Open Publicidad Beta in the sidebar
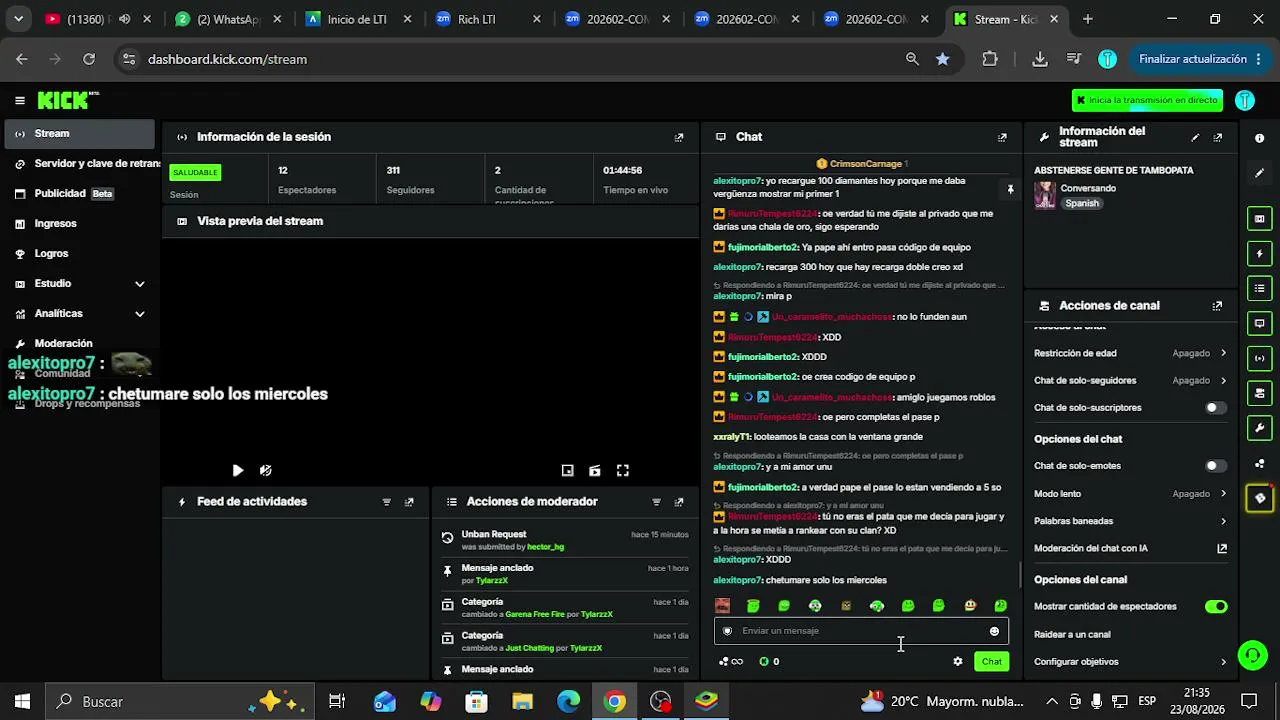 [80, 194]
